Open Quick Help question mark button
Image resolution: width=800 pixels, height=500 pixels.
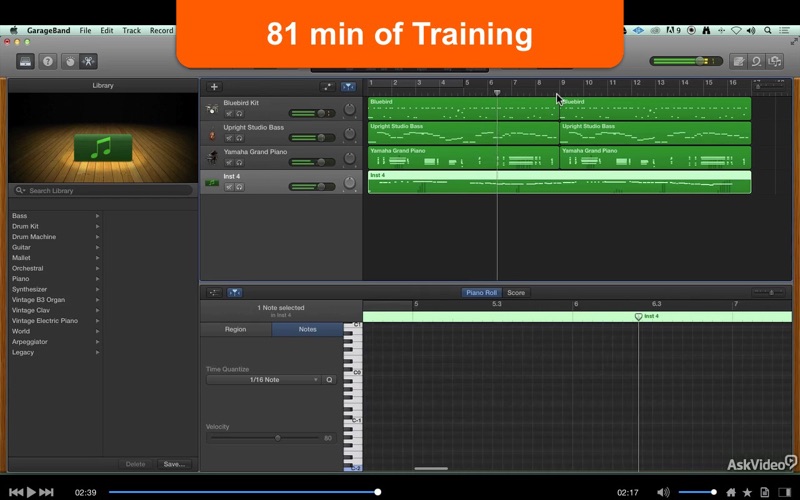pyautogui.click(x=48, y=62)
